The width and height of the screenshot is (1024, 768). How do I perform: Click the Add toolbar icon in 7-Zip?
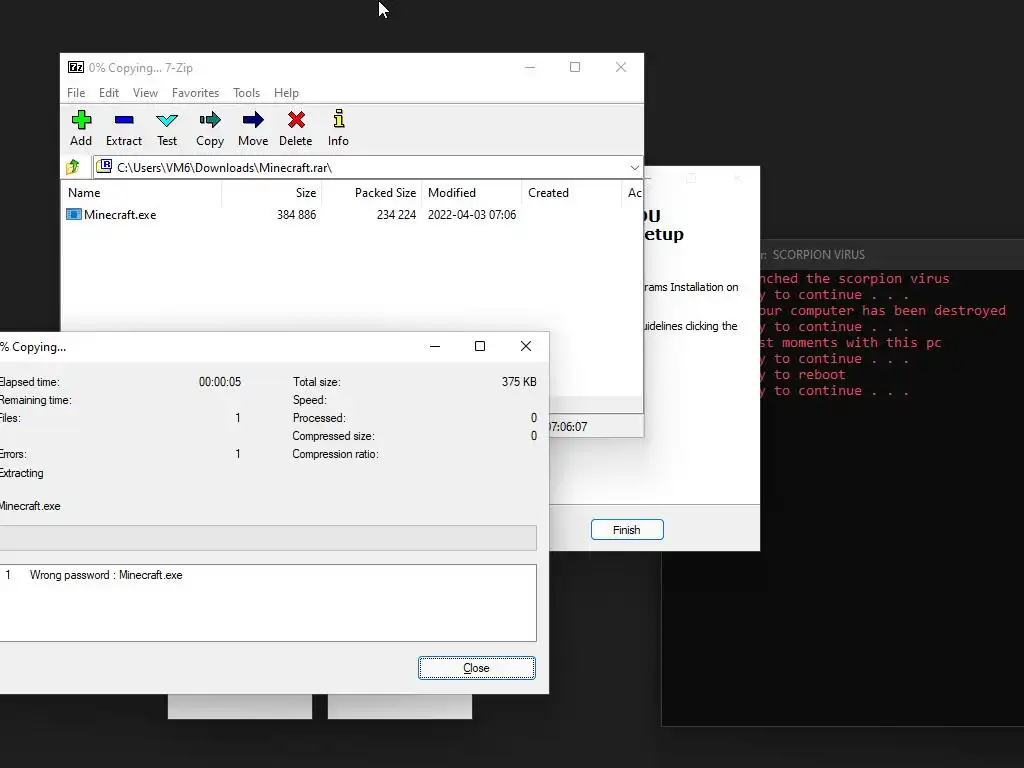click(x=81, y=120)
